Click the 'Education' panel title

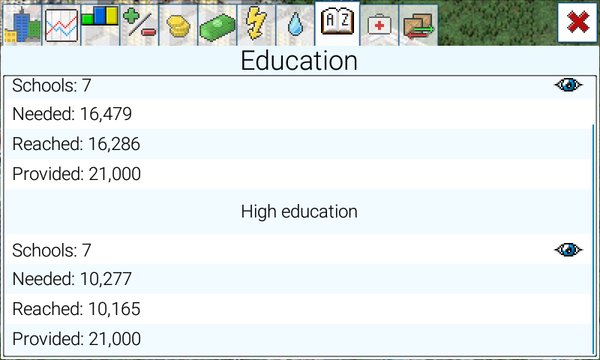[299, 60]
